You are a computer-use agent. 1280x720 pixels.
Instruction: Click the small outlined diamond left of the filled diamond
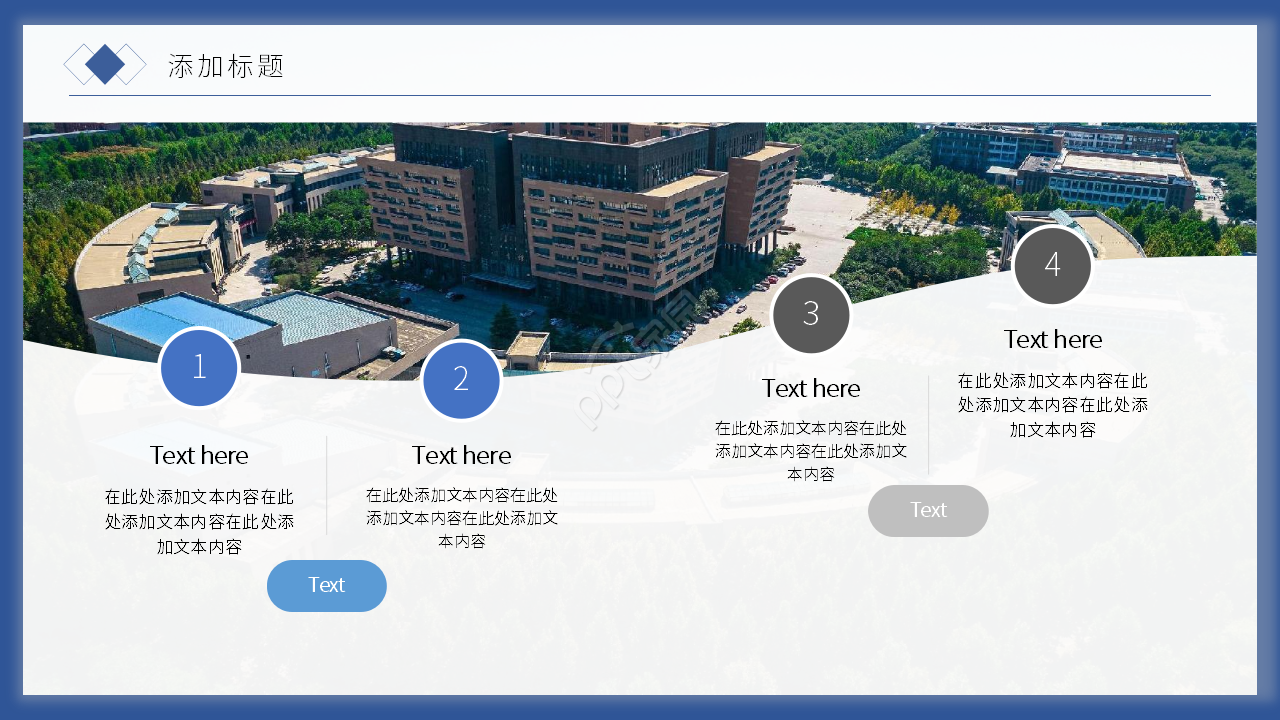pos(78,62)
